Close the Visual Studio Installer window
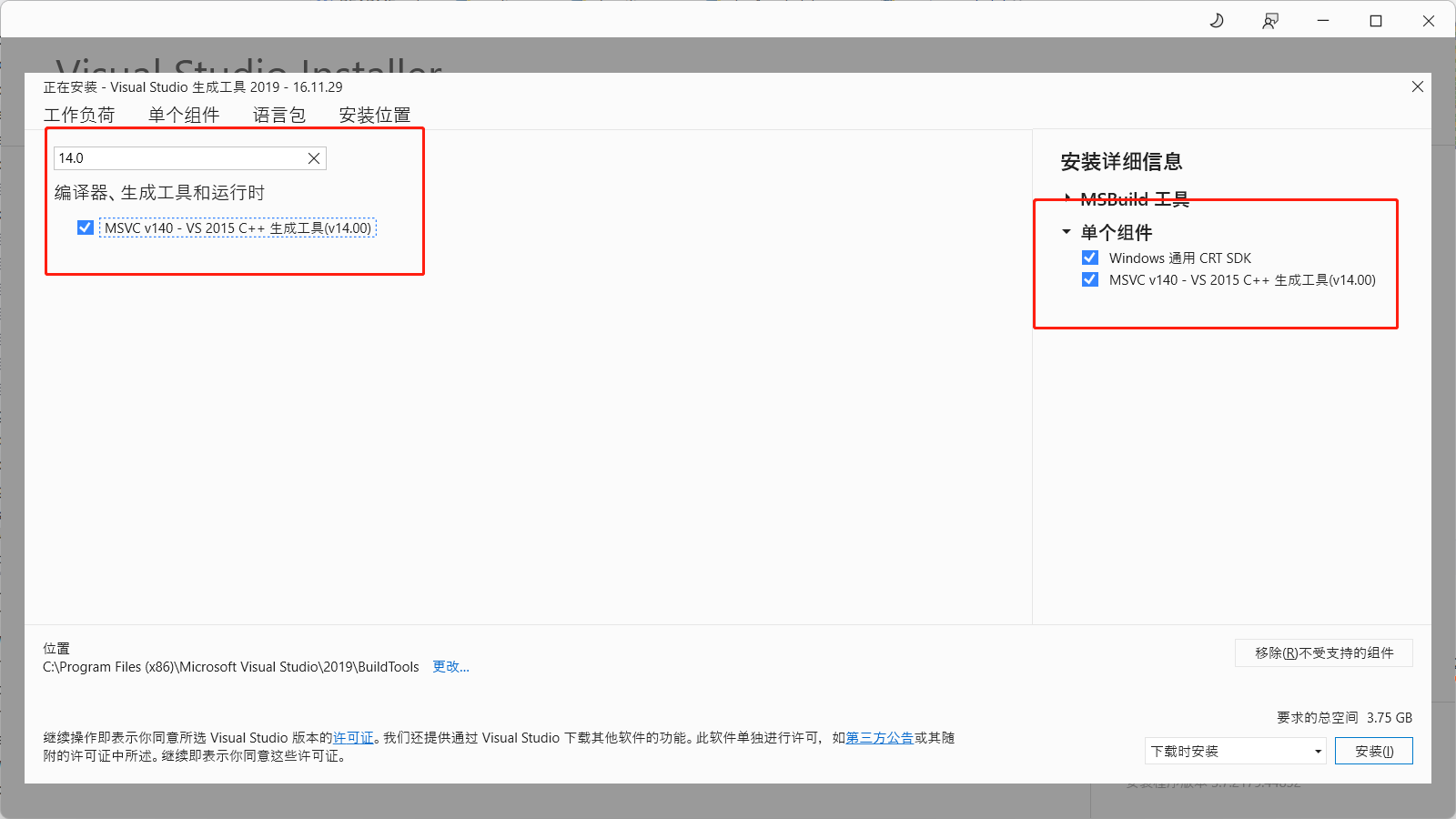This screenshot has width=1456, height=819. coord(1429,21)
